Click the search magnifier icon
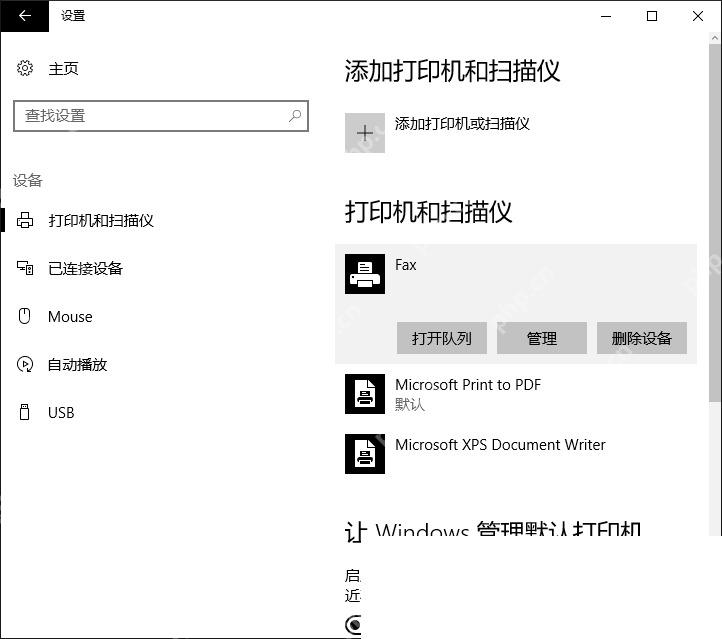This screenshot has height=639, width=722. [295, 116]
